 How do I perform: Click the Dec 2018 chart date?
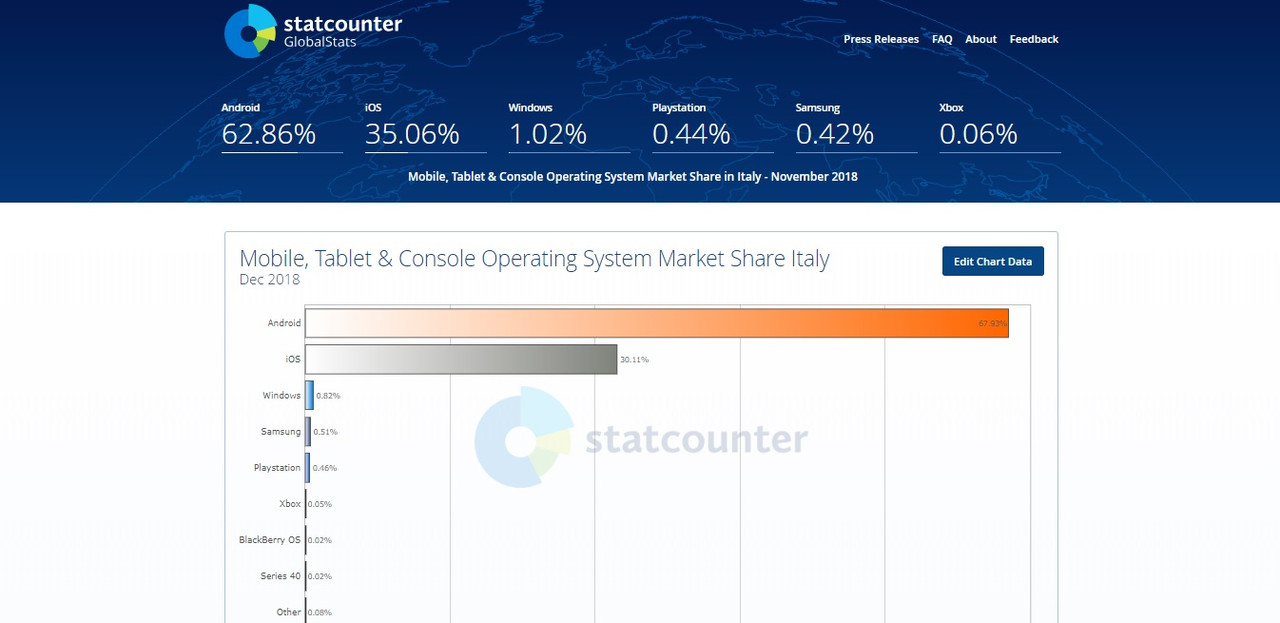coord(270,280)
